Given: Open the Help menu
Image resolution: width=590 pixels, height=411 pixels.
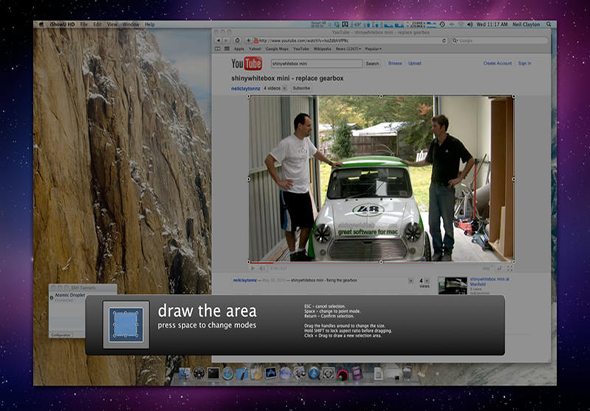Looking at the screenshot, I should tap(150, 24).
